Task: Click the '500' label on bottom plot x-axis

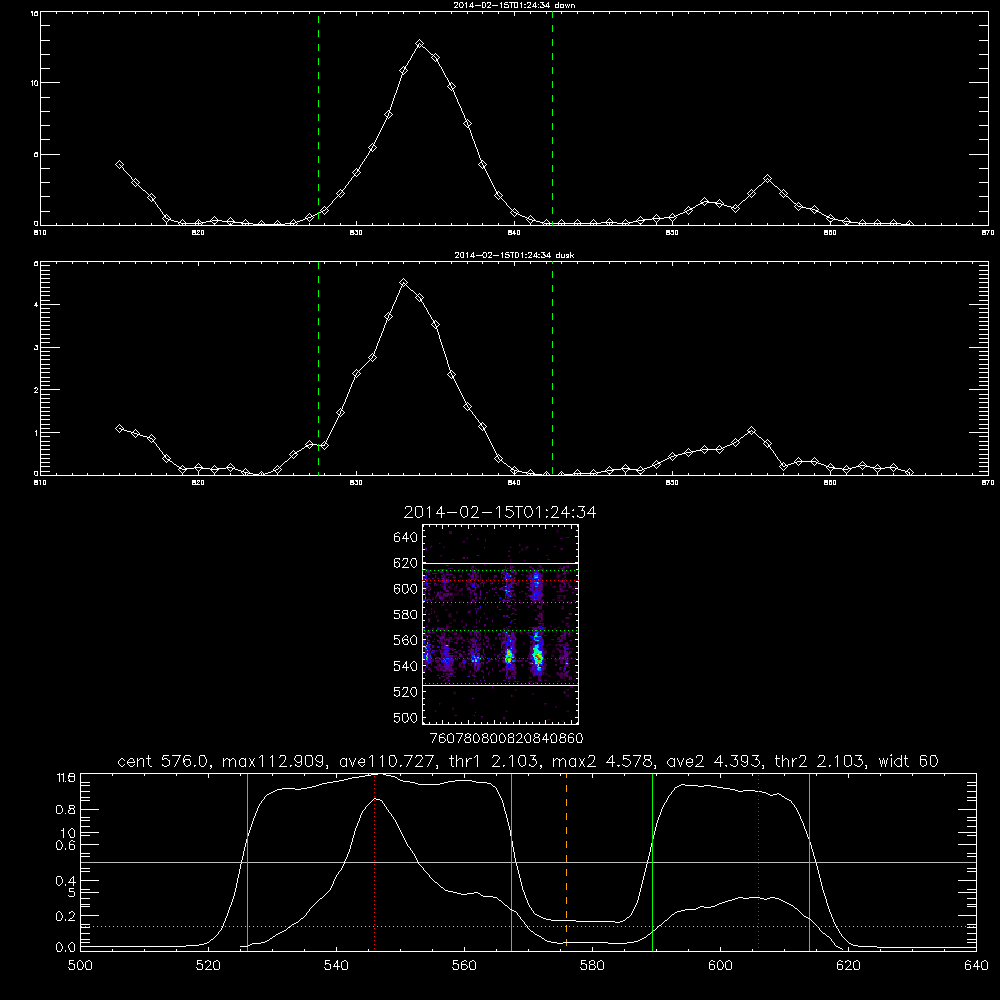Action: 80,966
